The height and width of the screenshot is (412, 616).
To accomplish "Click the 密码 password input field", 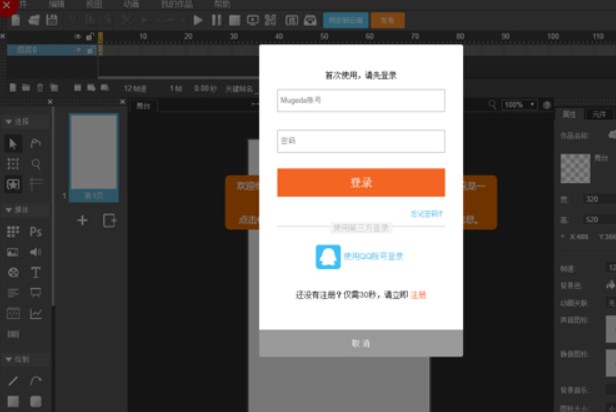I will [360, 141].
